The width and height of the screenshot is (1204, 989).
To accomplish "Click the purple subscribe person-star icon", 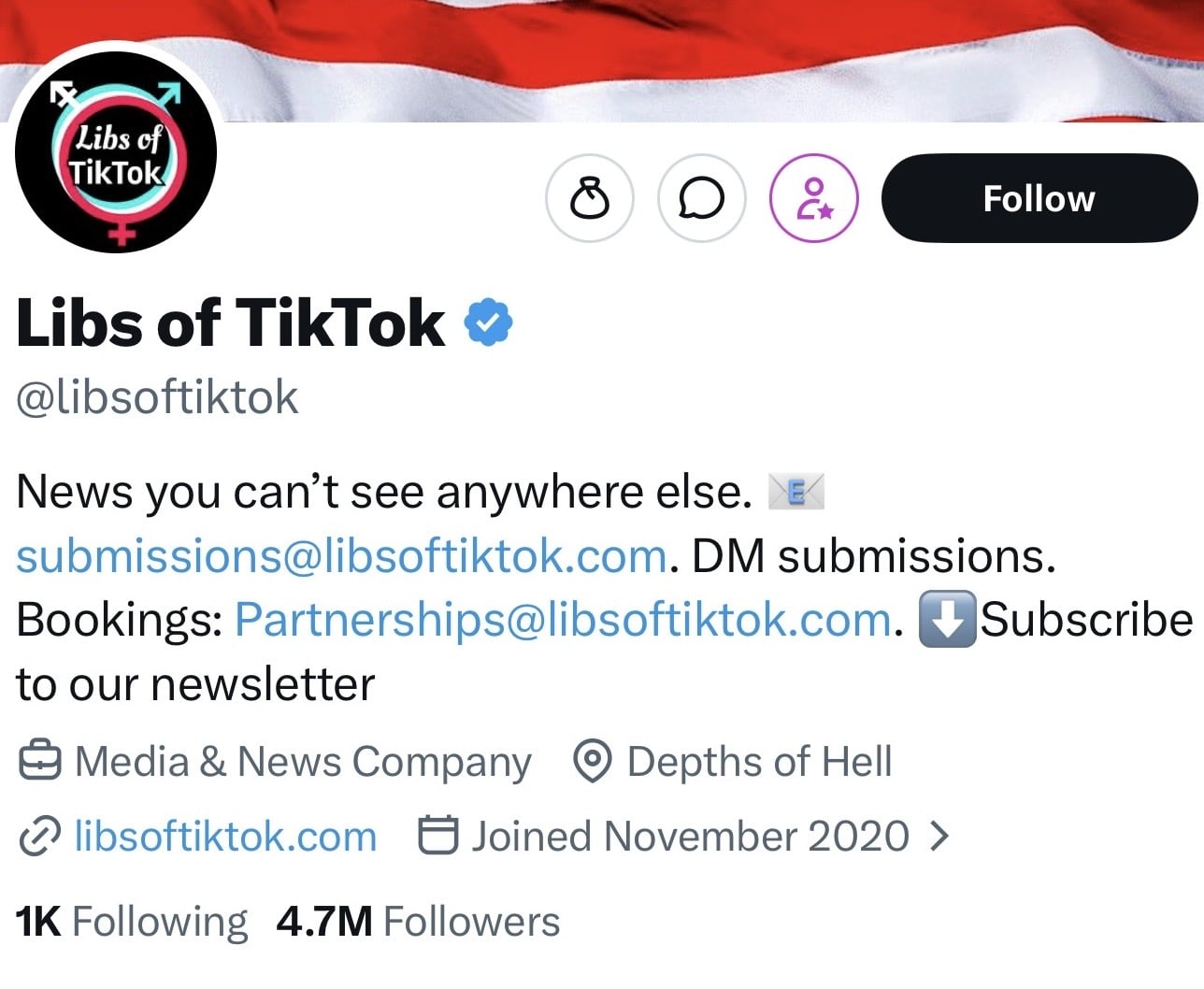I will [x=814, y=198].
